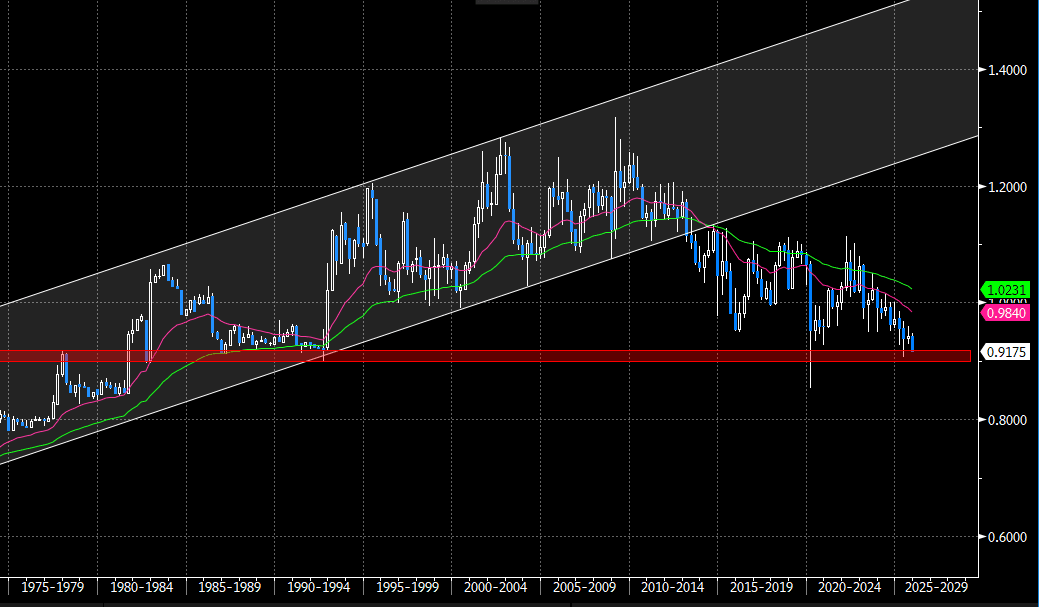
Task: Click the 0.6000 level on the price axis
Action: coord(1005,537)
